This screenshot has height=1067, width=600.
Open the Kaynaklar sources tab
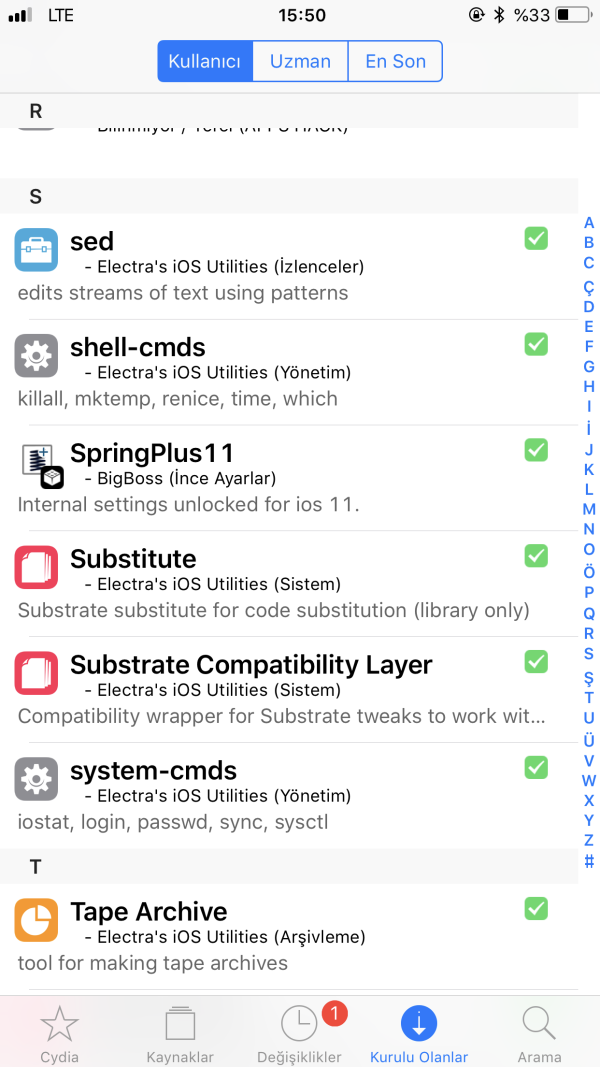click(x=180, y=1032)
